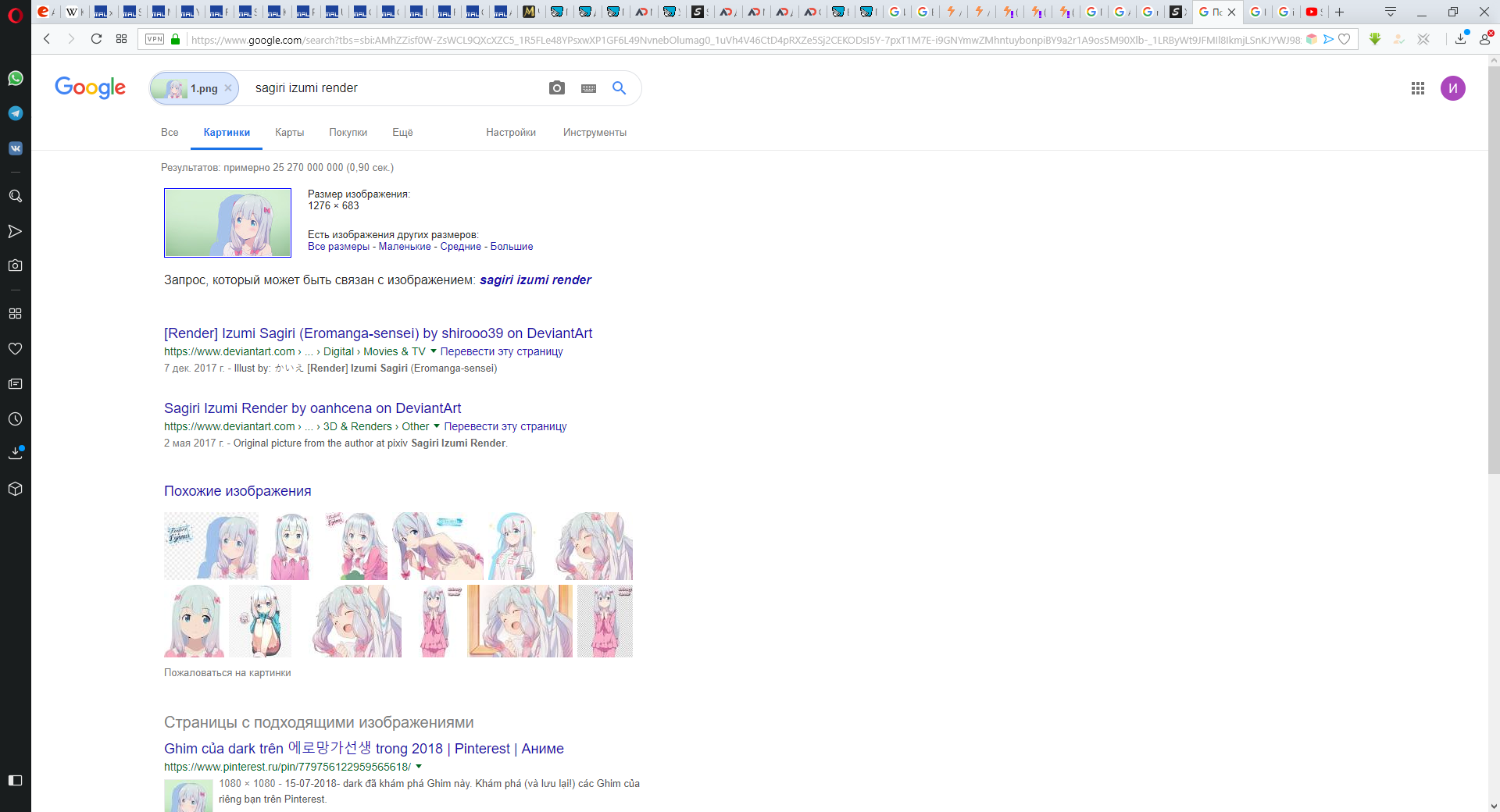Show Маленькие image sizes
Screen dimensions: 1500x812
click(x=405, y=247)
